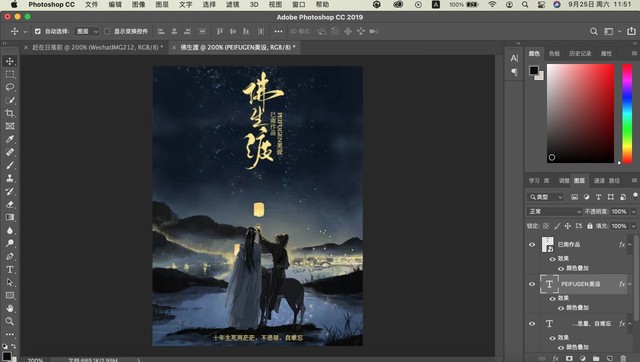
Task: Open the 滤镜 menu
Action: (232, 4)
